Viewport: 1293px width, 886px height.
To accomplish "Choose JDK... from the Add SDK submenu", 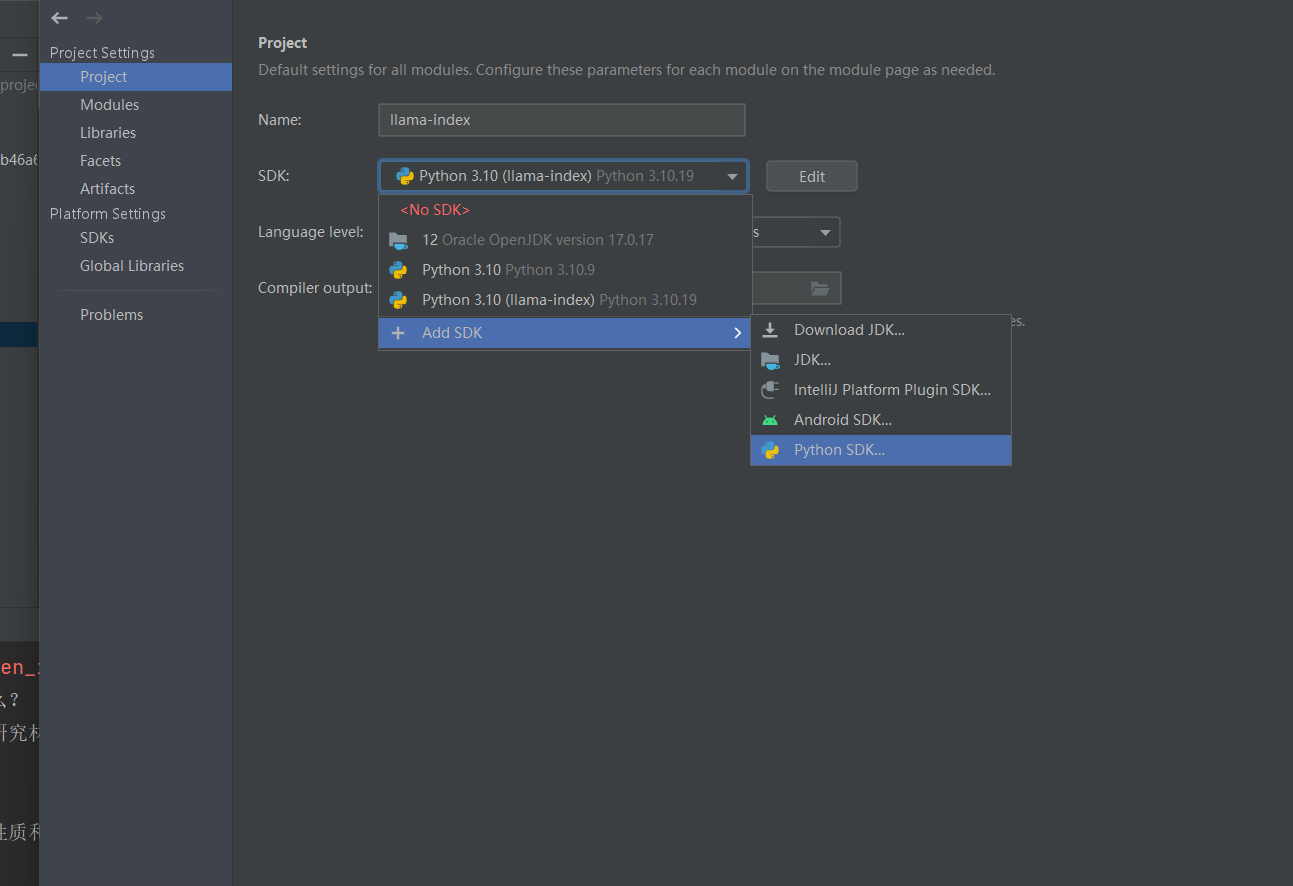I will tap(881, 360).
